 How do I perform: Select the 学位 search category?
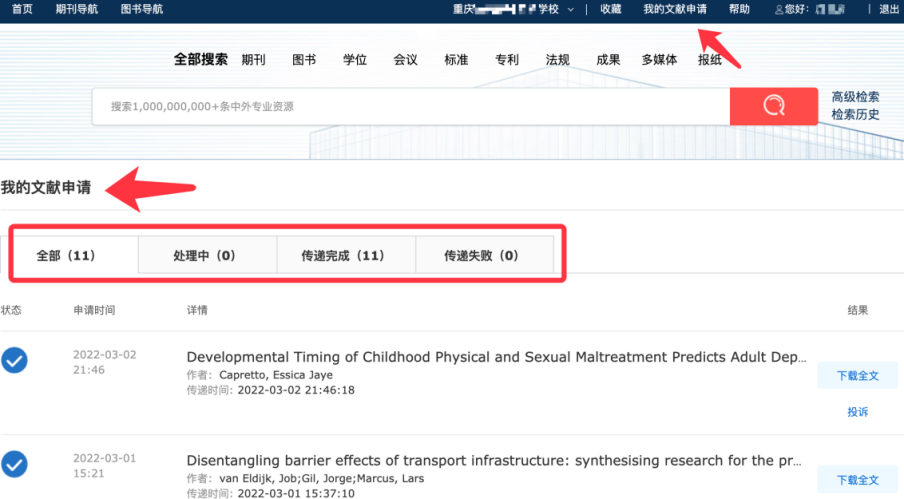(355, 60)
